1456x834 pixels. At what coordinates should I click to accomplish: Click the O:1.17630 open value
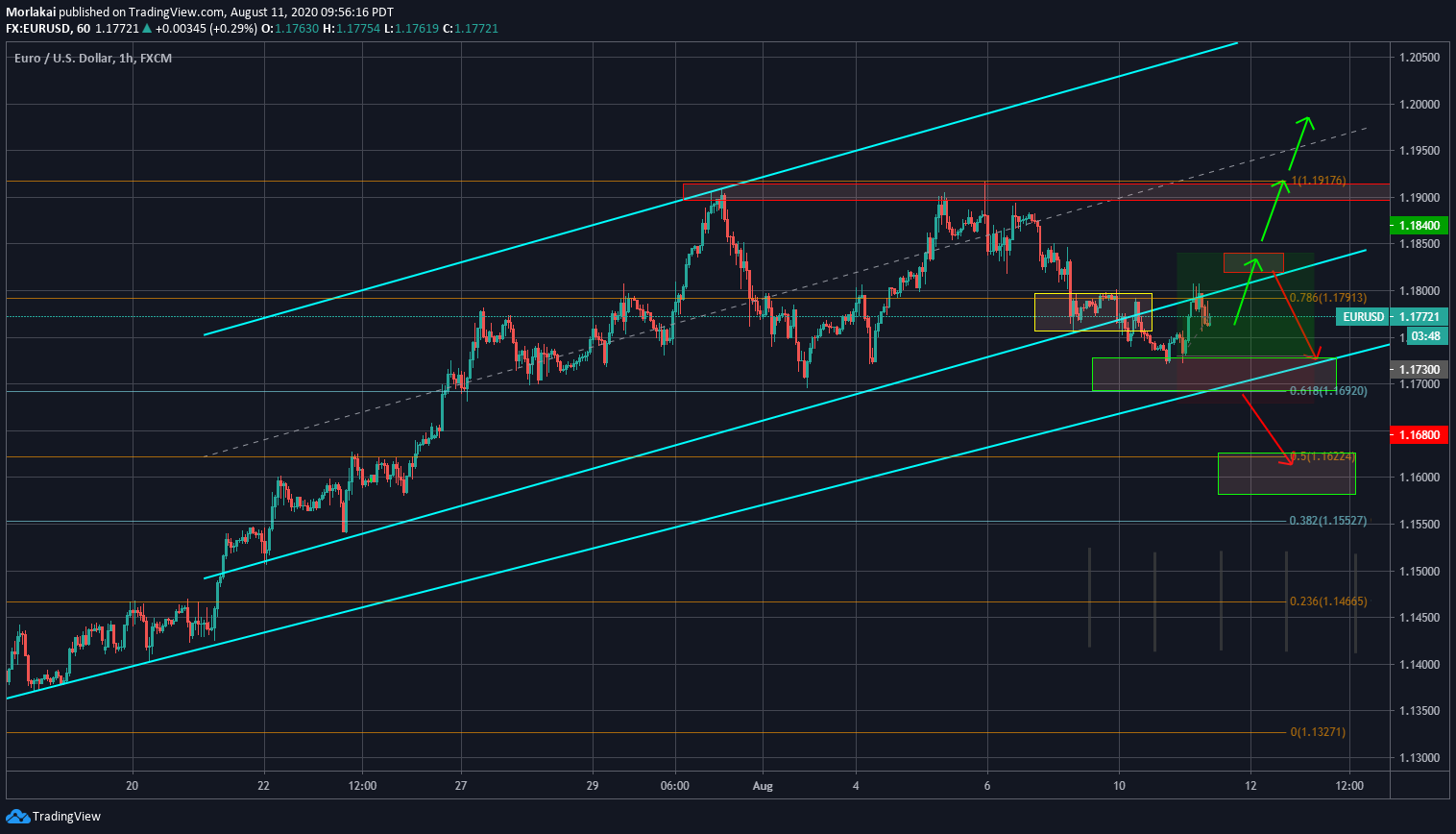coord(290,29)
